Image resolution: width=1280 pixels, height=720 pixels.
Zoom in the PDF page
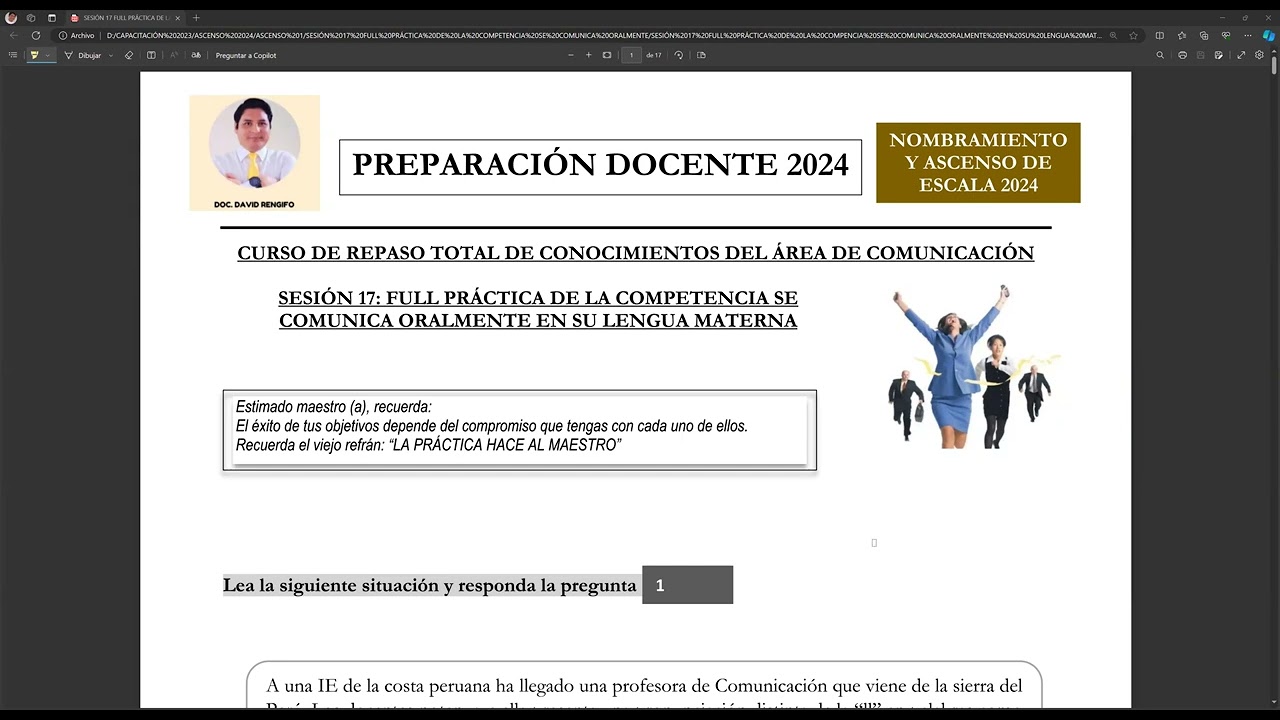coord(588,55)
